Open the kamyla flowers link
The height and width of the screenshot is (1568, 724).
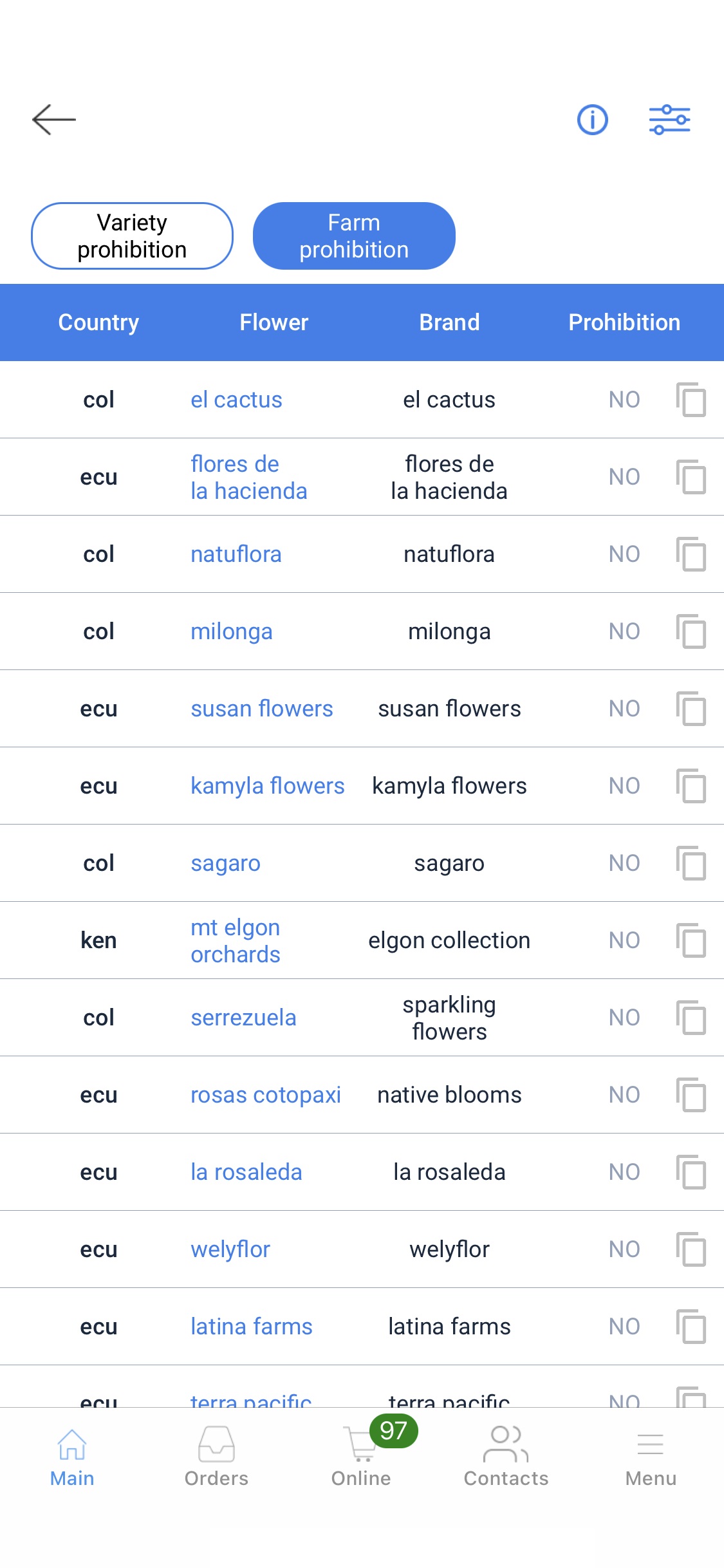point(268,786)
